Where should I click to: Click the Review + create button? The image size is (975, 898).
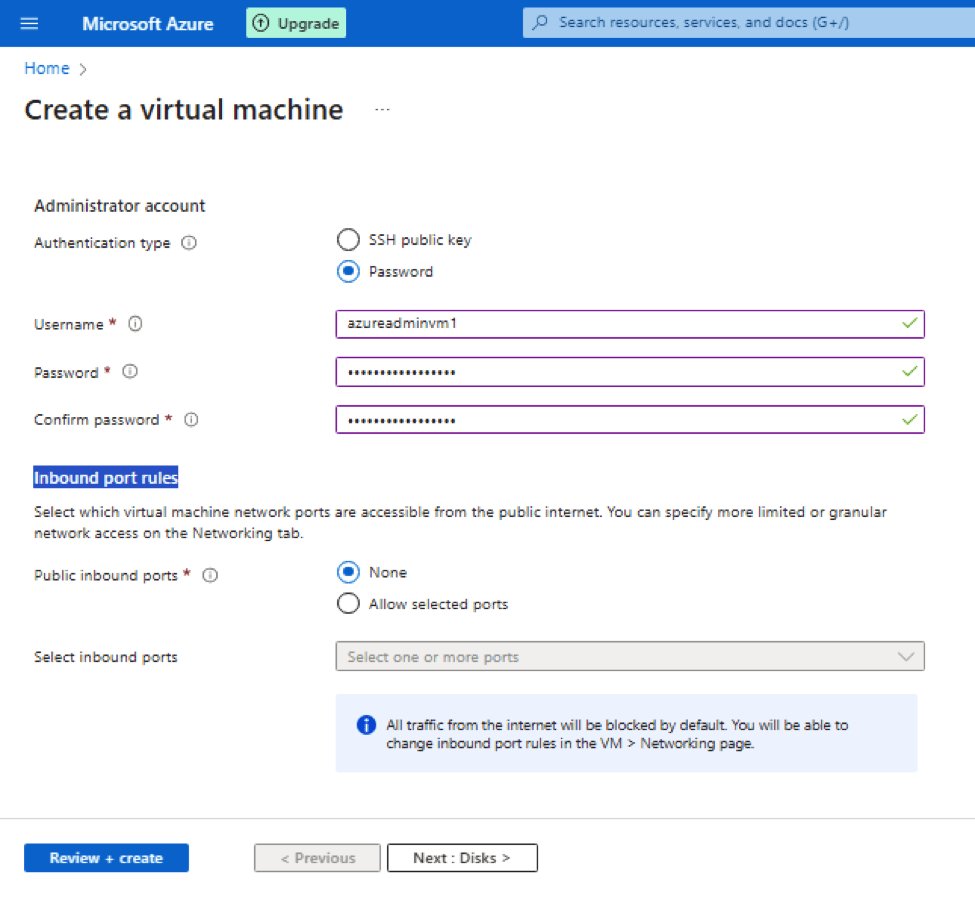106,858
